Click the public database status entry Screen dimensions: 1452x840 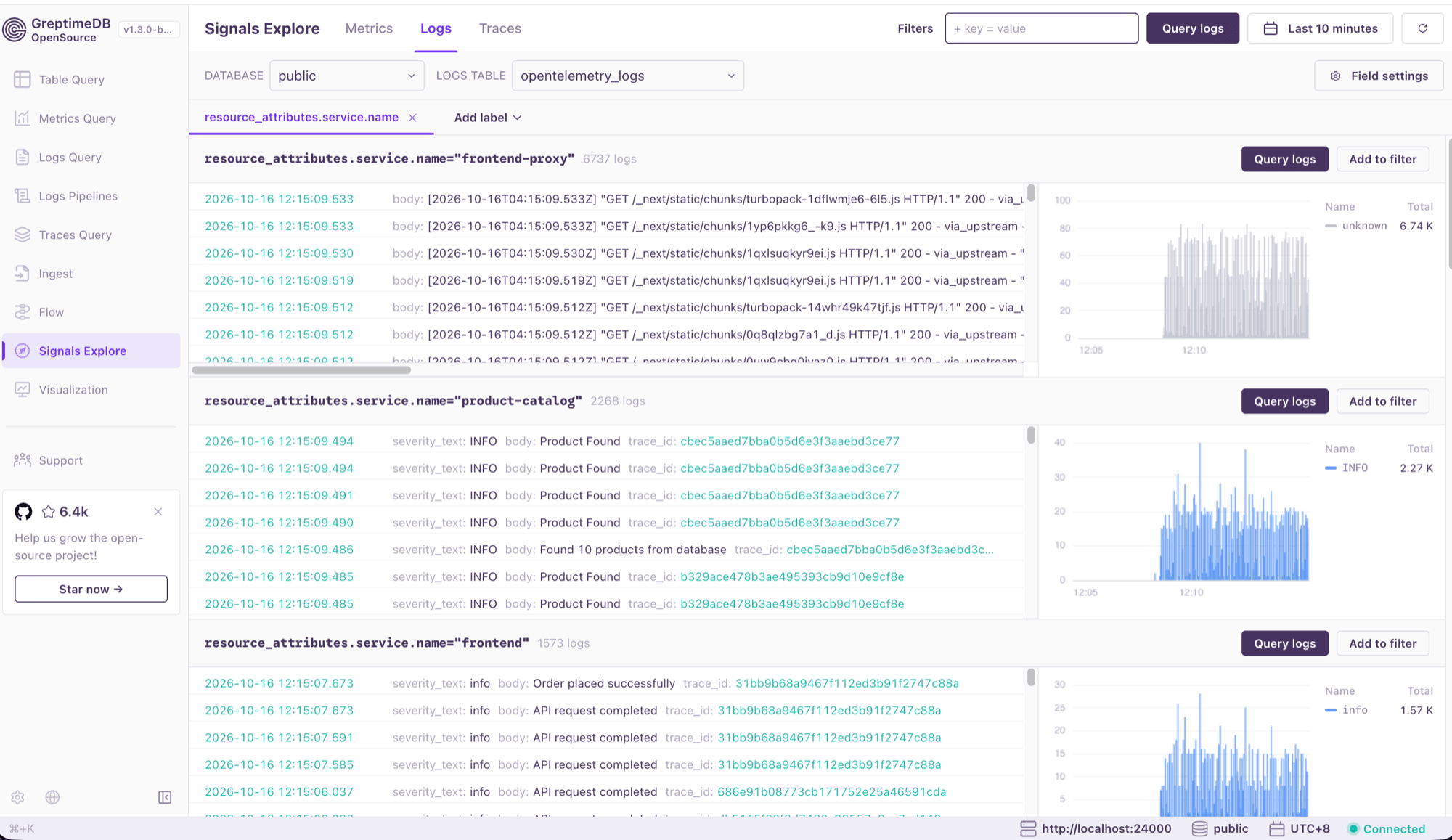1231,828
